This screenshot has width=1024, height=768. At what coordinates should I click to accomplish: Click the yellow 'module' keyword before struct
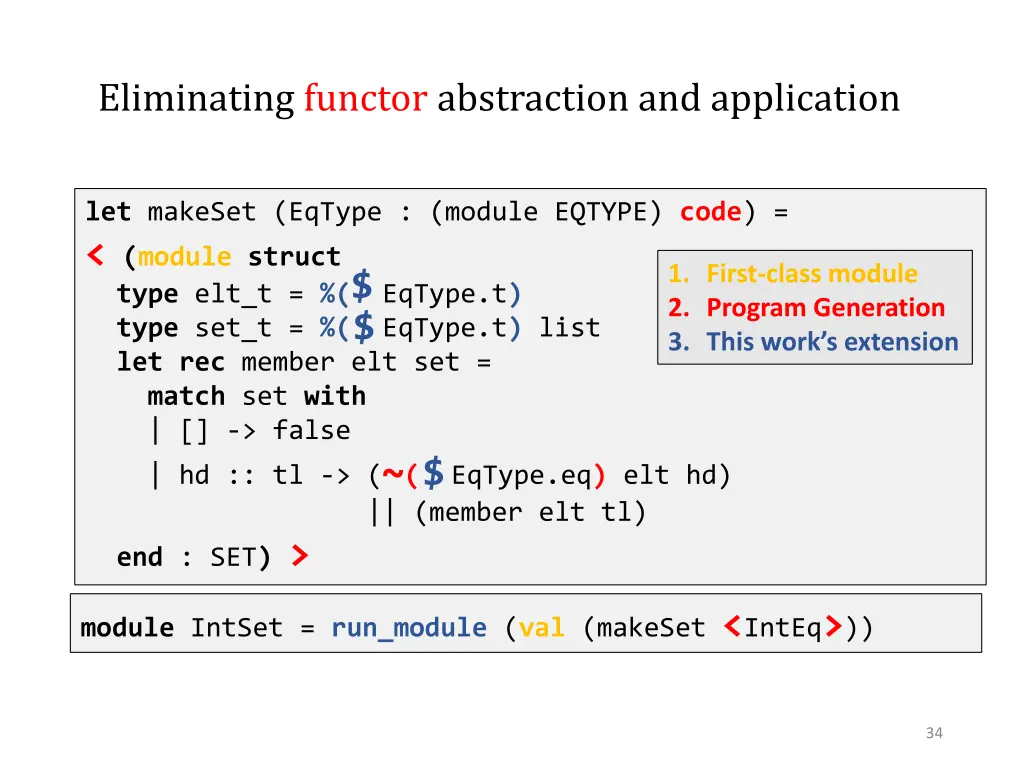[185, 257]
